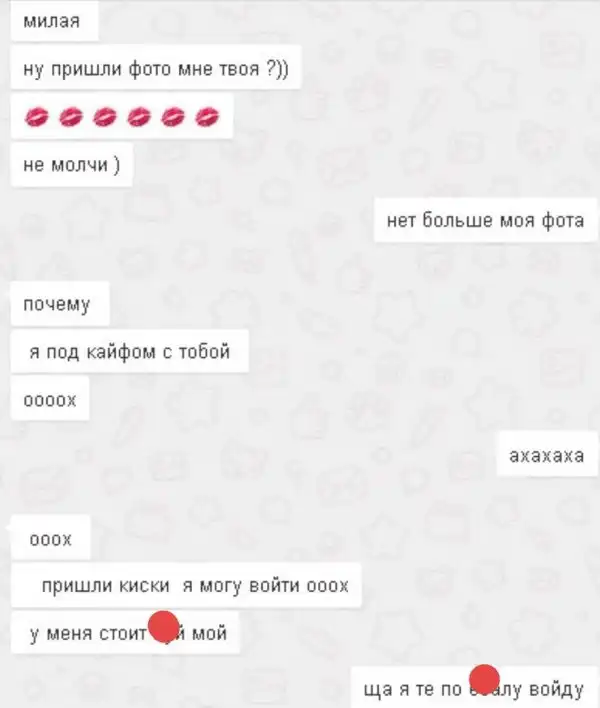Click the chat wallpaper right of "почему"

tap(316, 303)
